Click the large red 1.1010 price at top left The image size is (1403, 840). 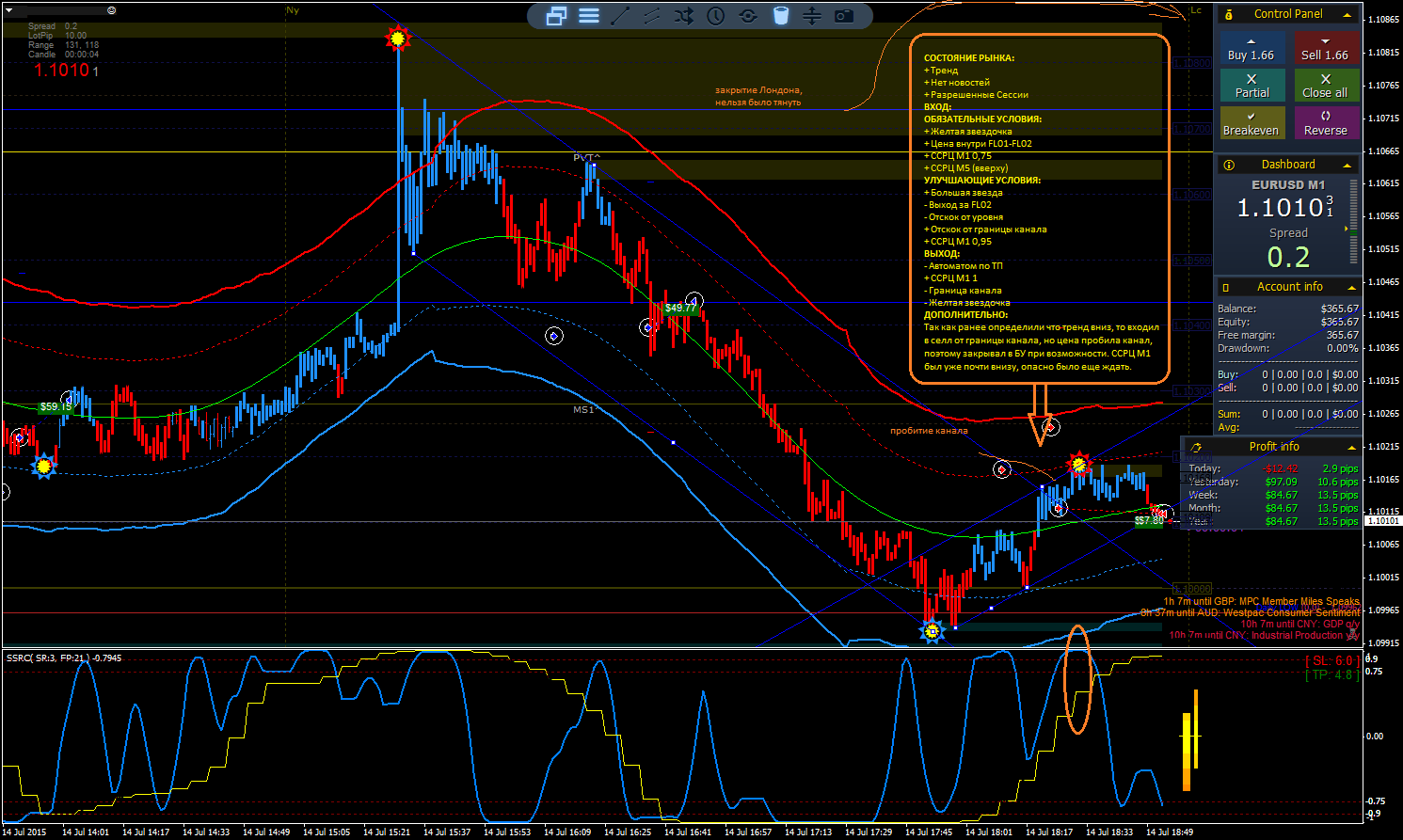click(61, 70)
